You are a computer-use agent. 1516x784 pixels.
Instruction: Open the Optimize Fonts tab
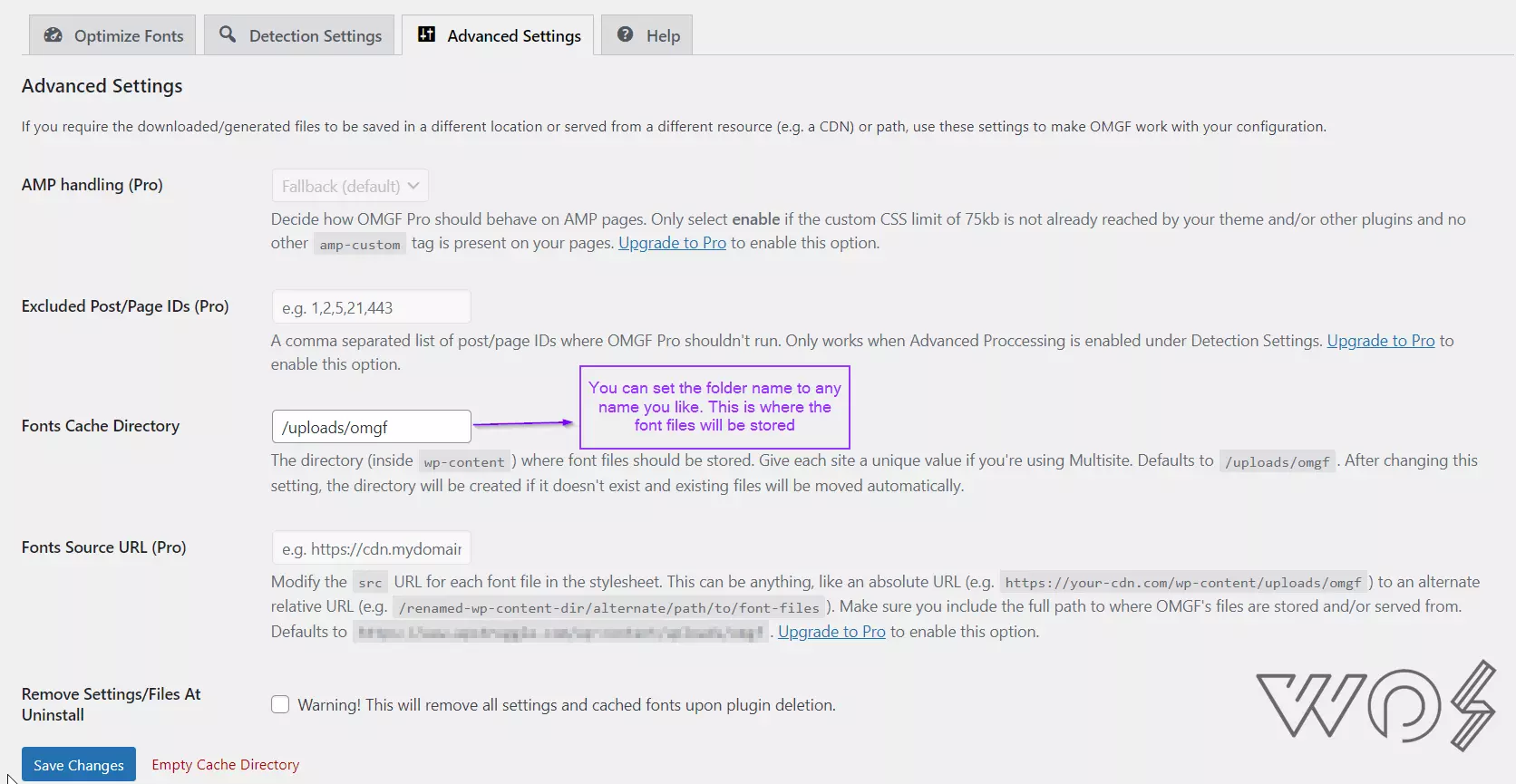tap(112, 35)
